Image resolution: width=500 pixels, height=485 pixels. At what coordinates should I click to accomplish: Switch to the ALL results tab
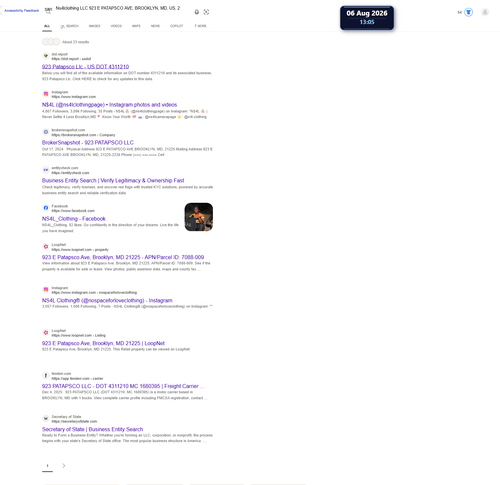pyautogui.click(x=47, y=26)
